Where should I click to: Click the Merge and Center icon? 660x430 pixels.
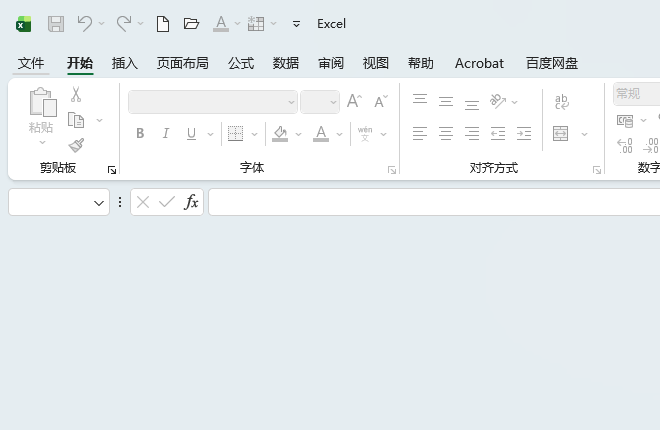tap(561, 134)
